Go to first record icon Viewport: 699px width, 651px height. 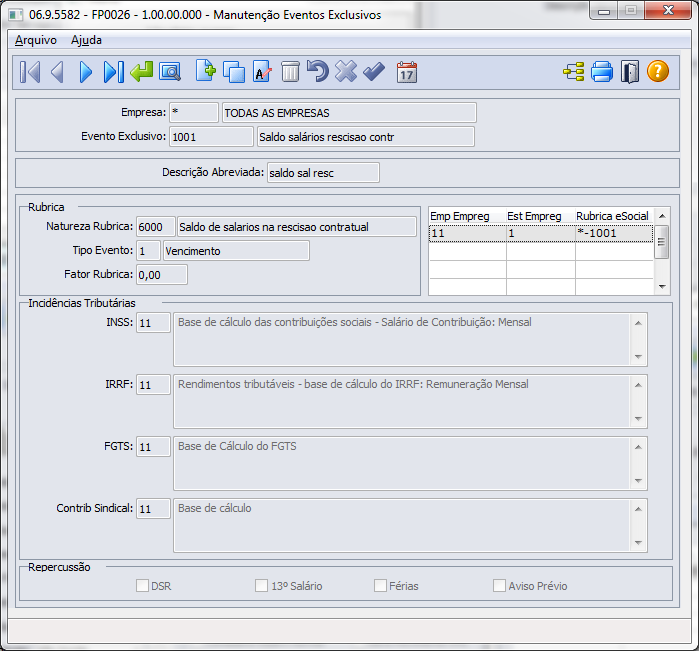tap(30, 72)
